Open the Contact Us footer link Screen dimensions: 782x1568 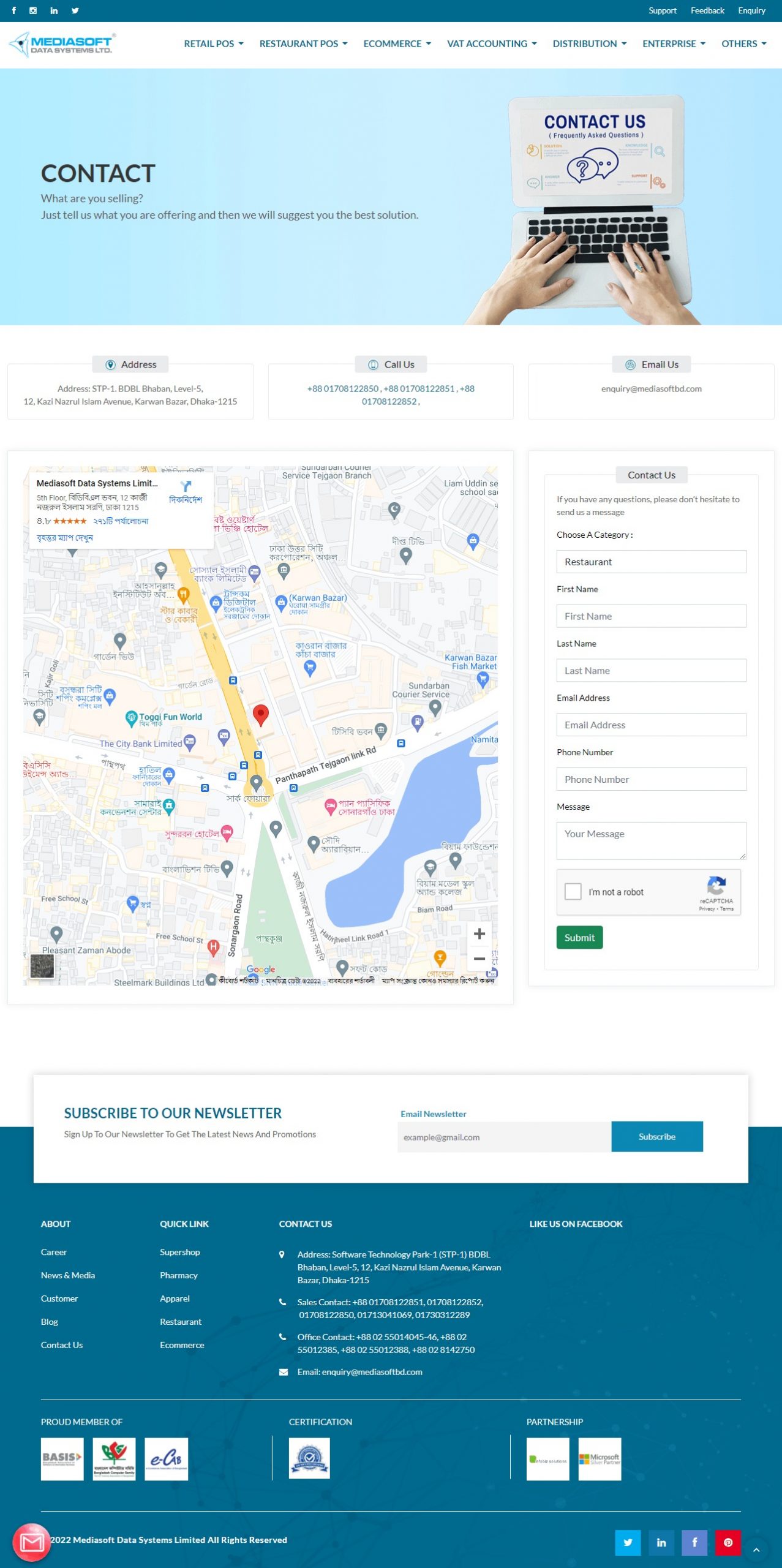[62, 1345]
